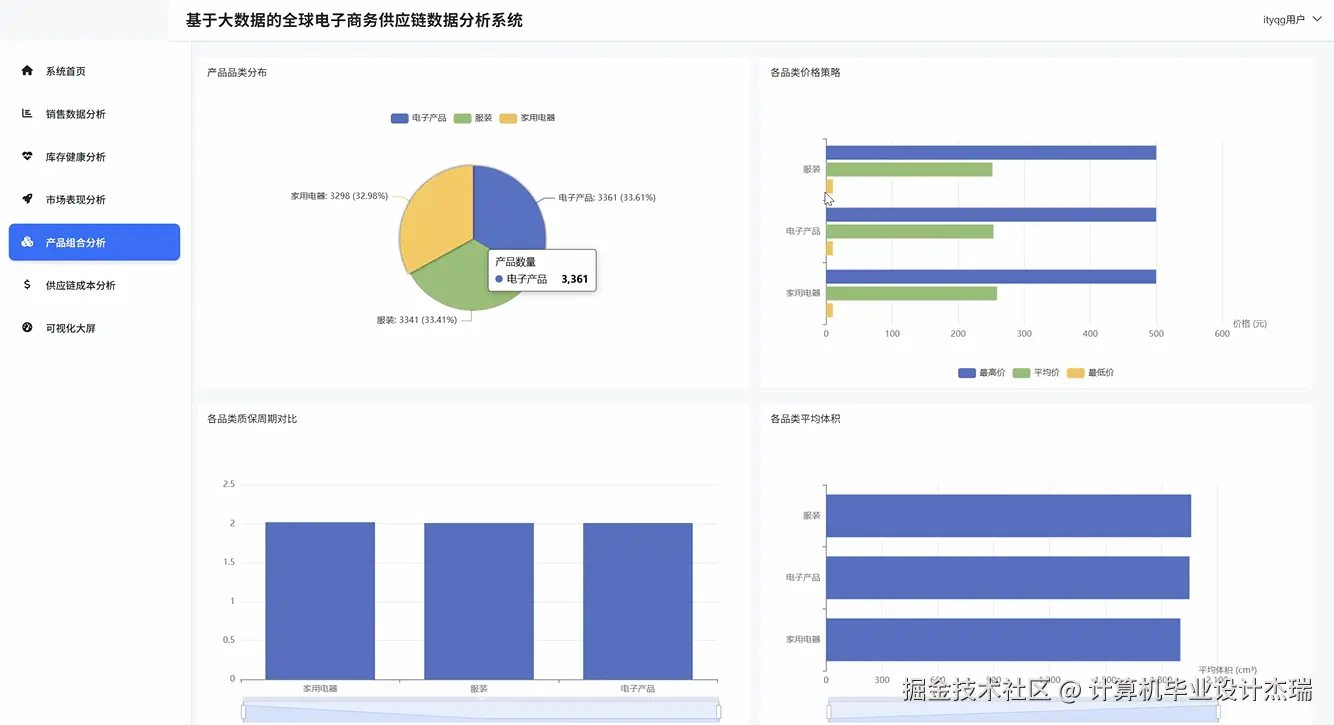Click the 质保周期 chart zoom slider bar
The height and width of the screenshot is (725, 1334).
coord(480,711)
